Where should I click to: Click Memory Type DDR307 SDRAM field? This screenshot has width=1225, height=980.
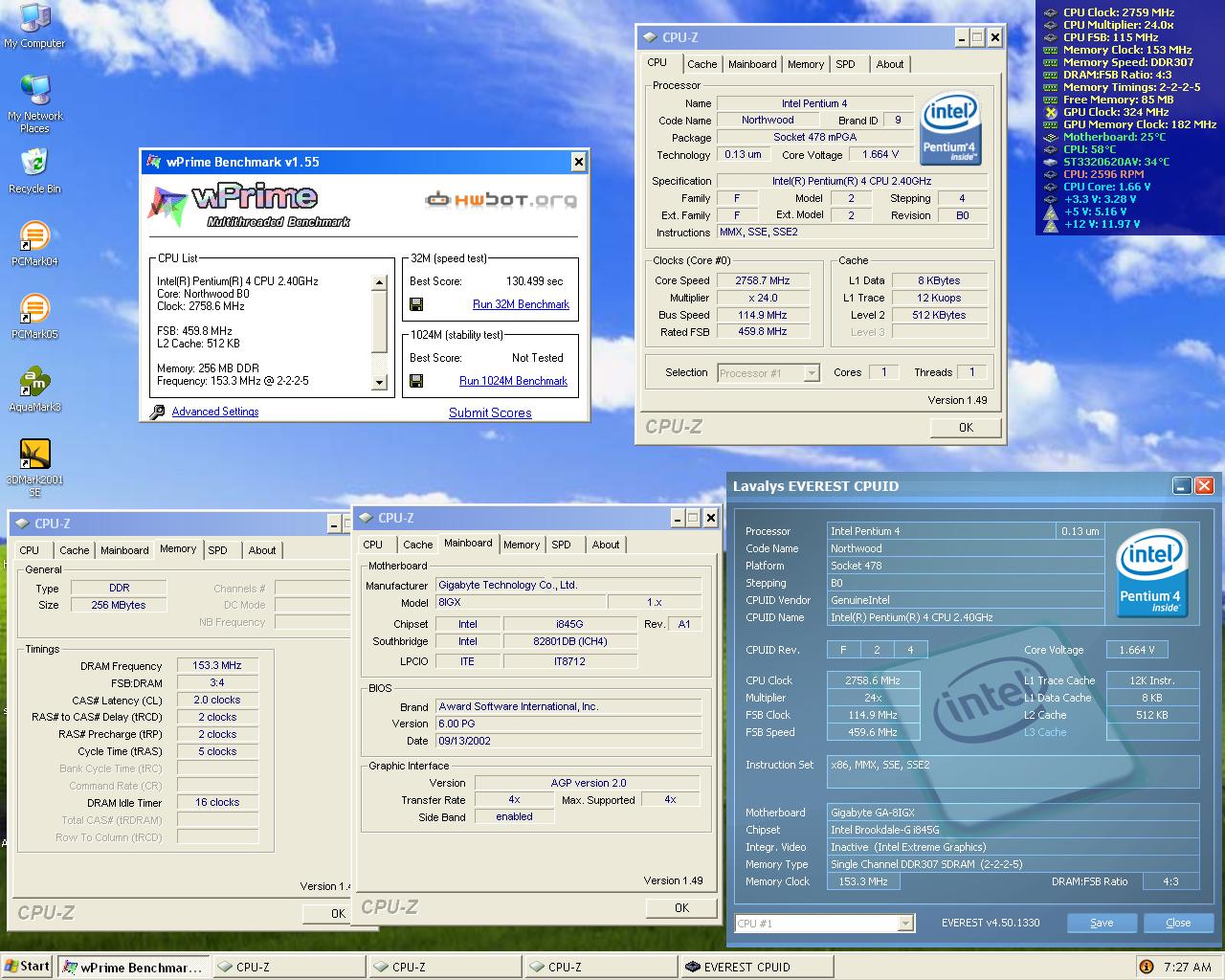(x=1013, y=864)
